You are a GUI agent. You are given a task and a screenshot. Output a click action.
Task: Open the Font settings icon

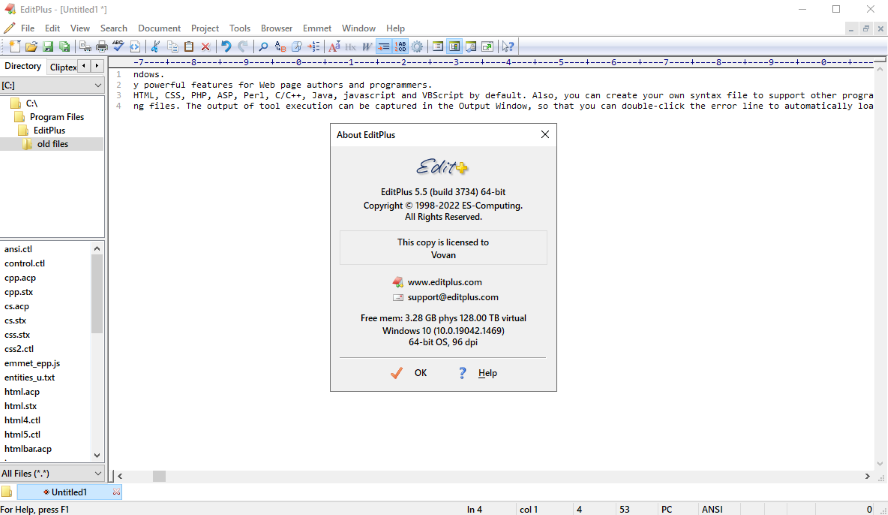334,46
